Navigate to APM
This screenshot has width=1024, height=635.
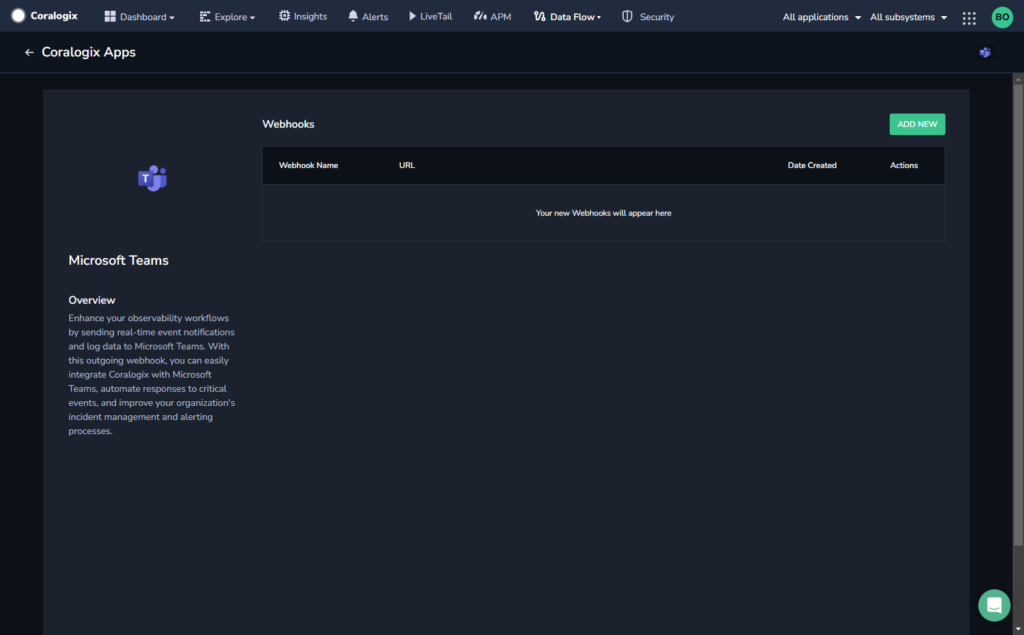(x=492, y=16)
